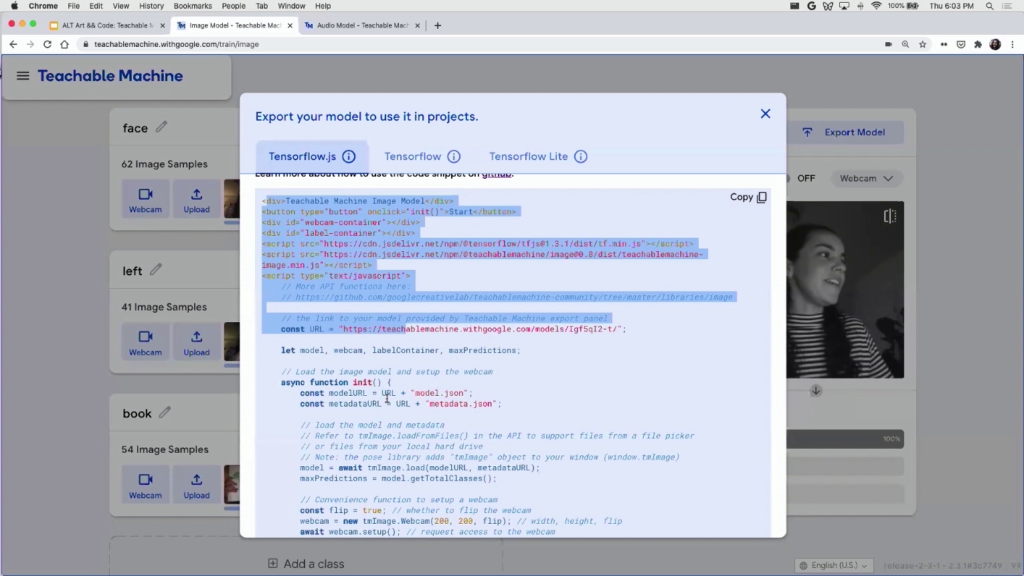This screenshot has width=1024, height=576.
Task: Click the "maxPredictions = model.getTotalClasses()" line
Action: (x=398, y=479)
